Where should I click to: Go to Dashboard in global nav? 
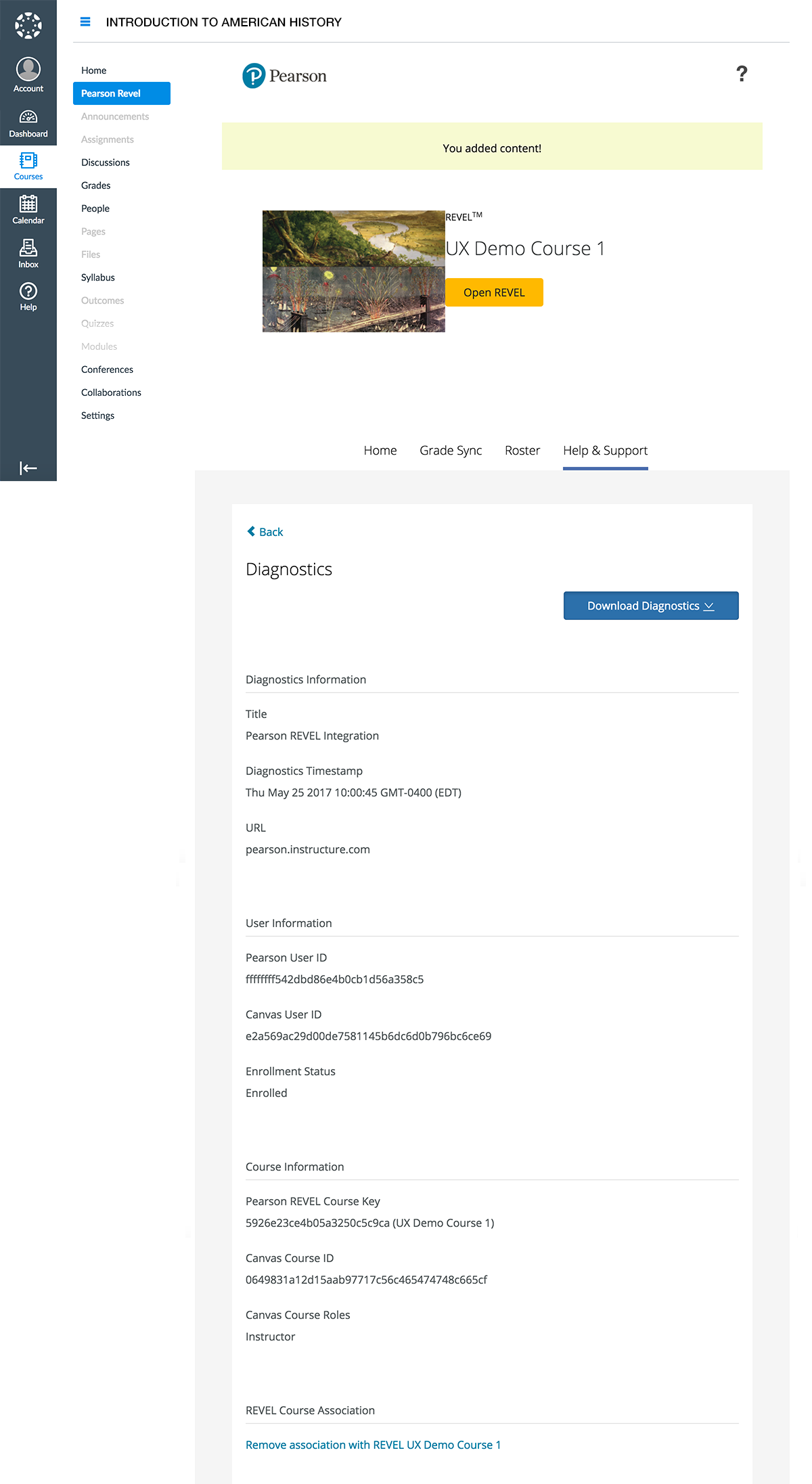[x=28, y=124]
